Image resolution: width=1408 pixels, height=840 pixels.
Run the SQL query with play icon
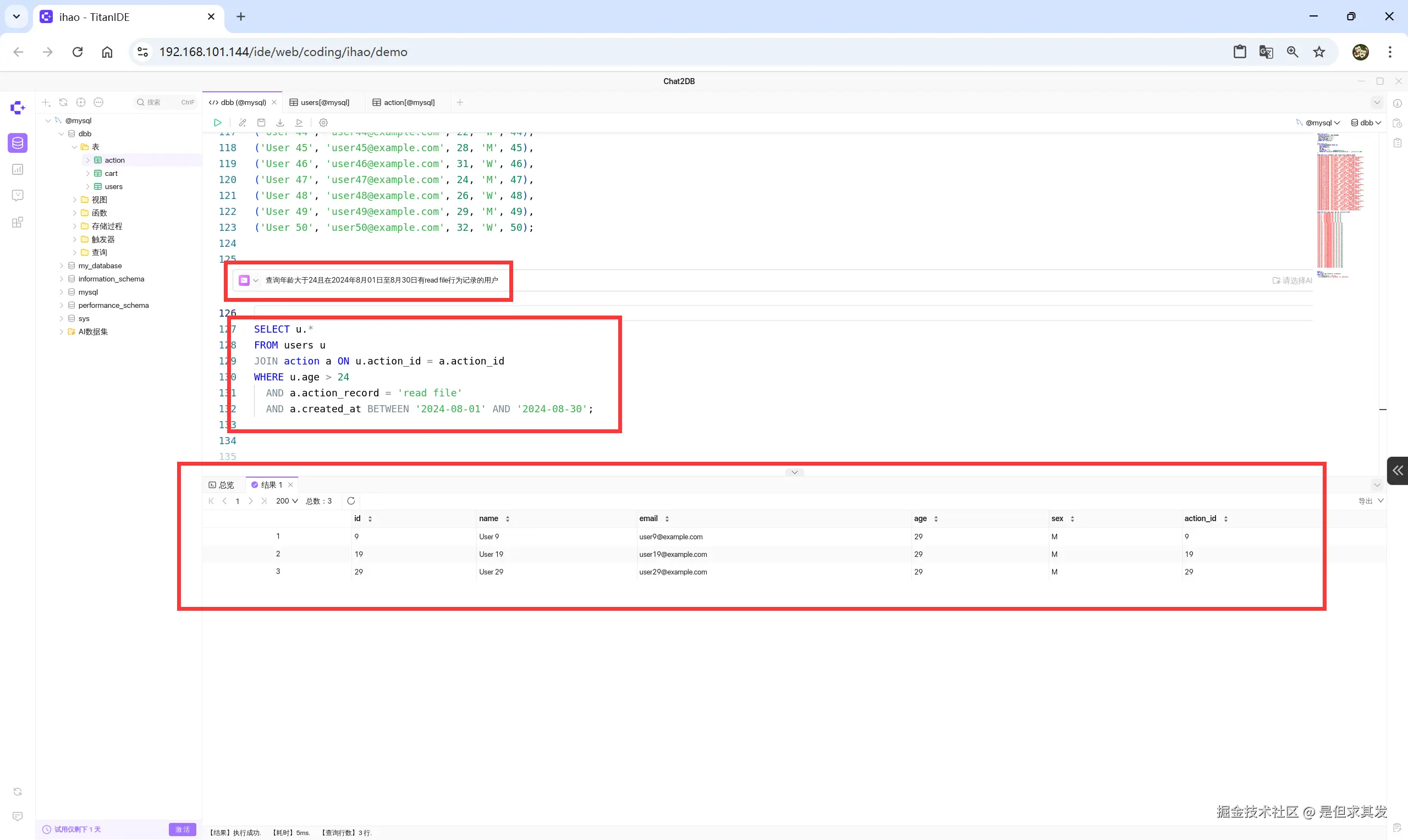217,123
